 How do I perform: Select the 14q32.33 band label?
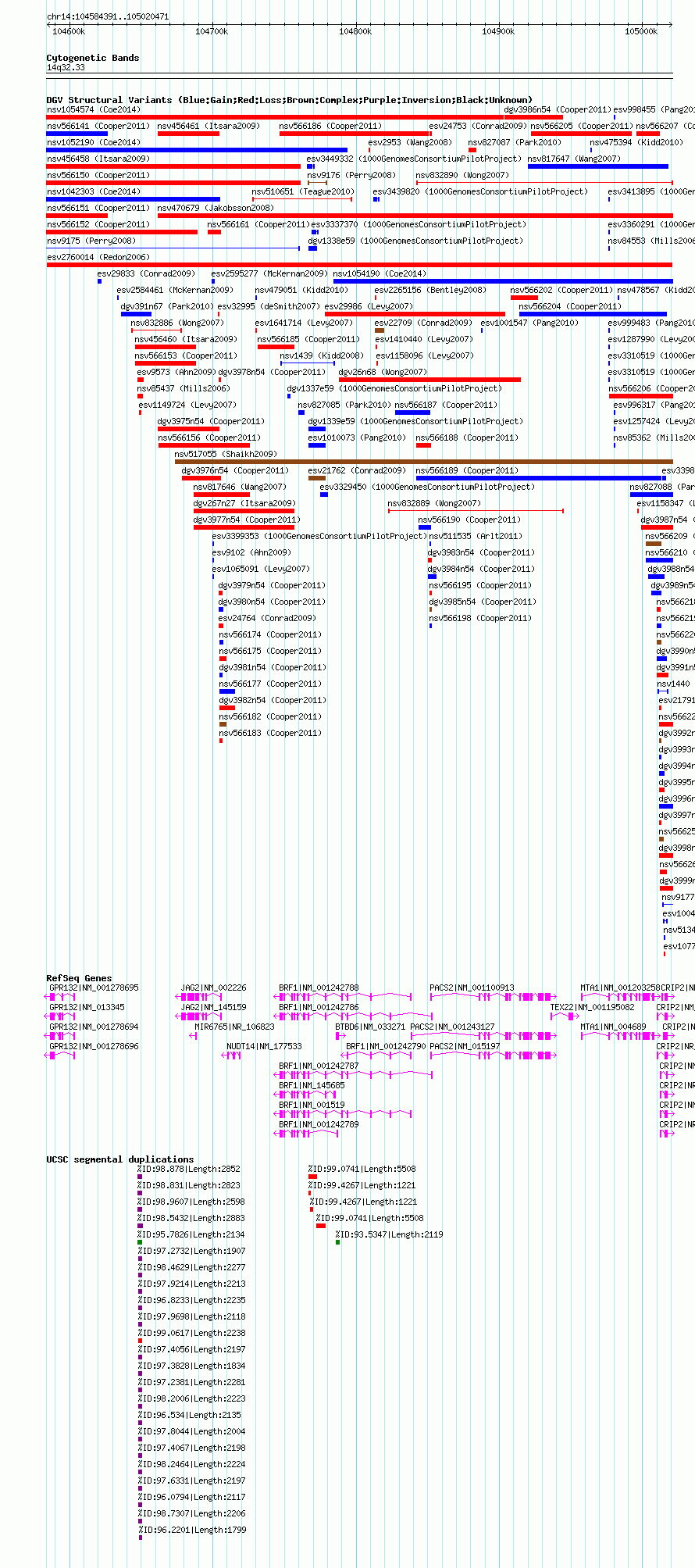[66, 68]
